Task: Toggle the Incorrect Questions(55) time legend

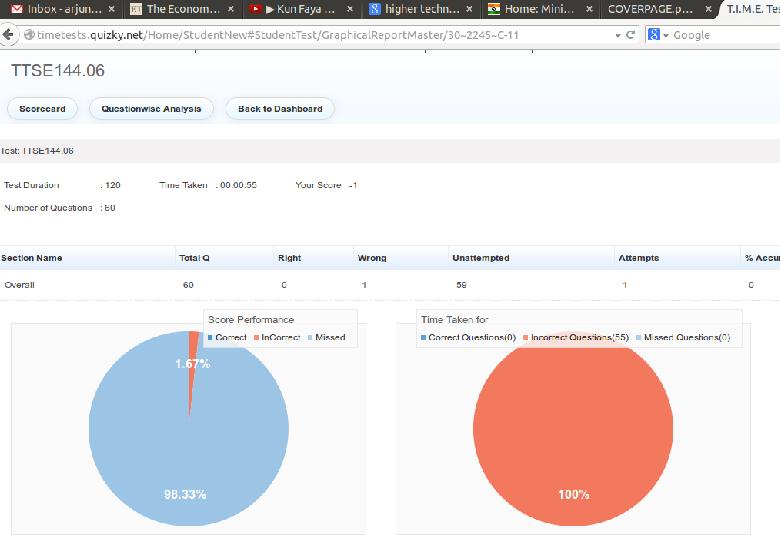Action: click(574, 338)
